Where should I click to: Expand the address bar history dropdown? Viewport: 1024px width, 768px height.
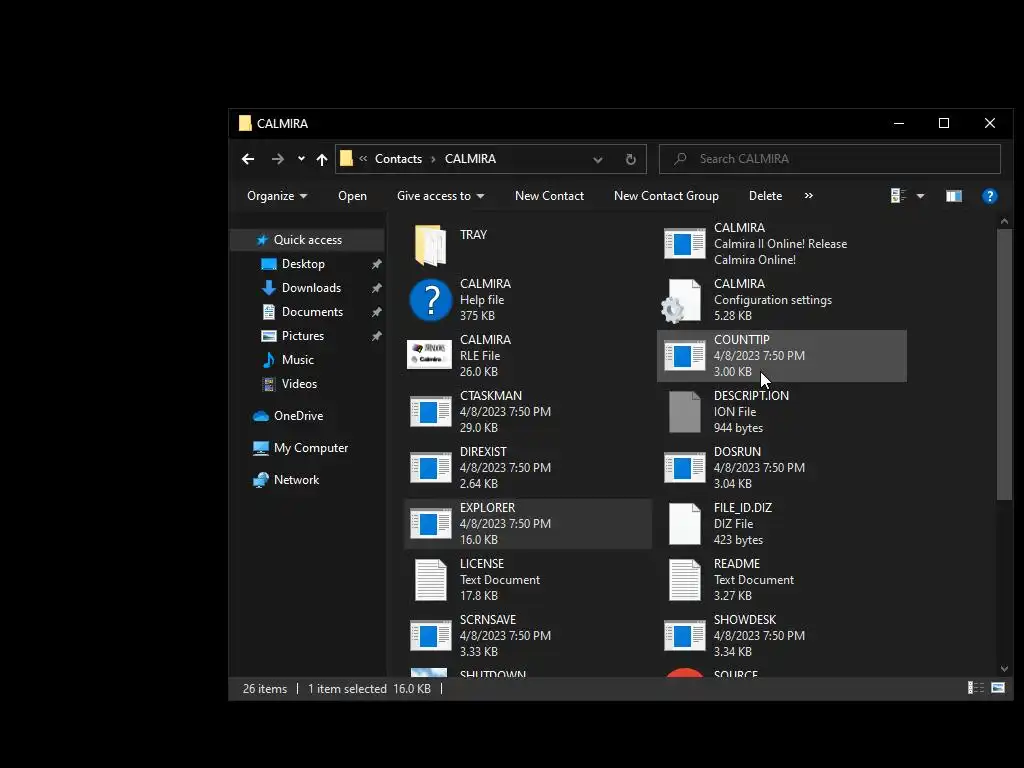coord(598,159)
